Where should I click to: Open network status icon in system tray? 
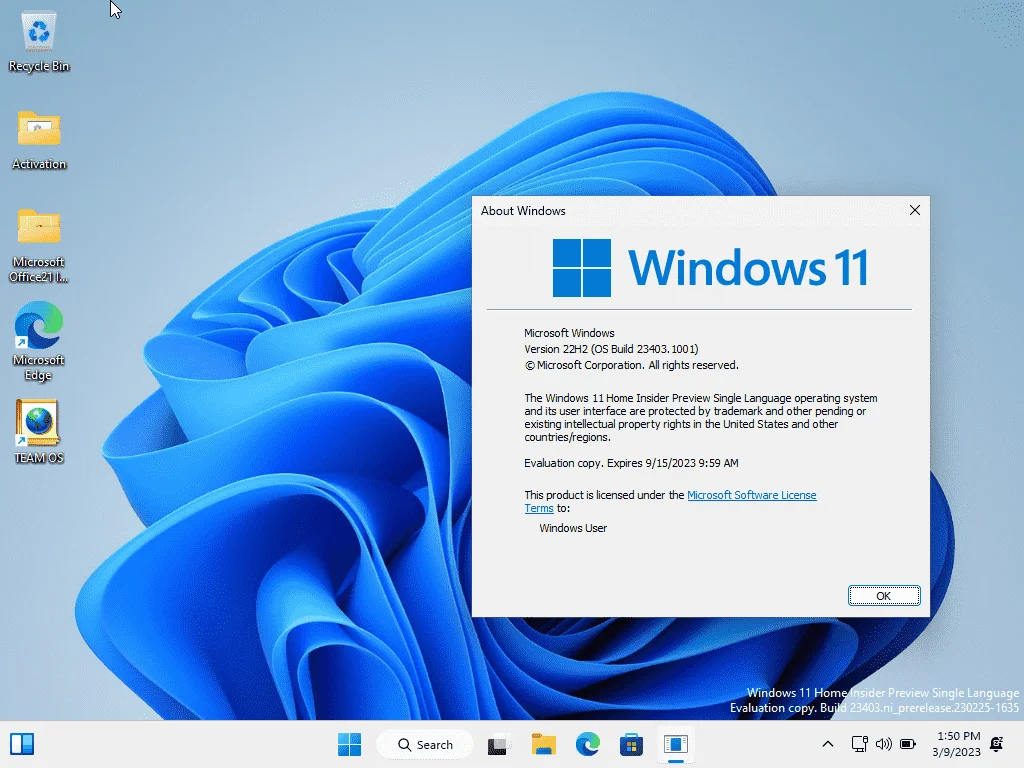(x=859, y=744)
